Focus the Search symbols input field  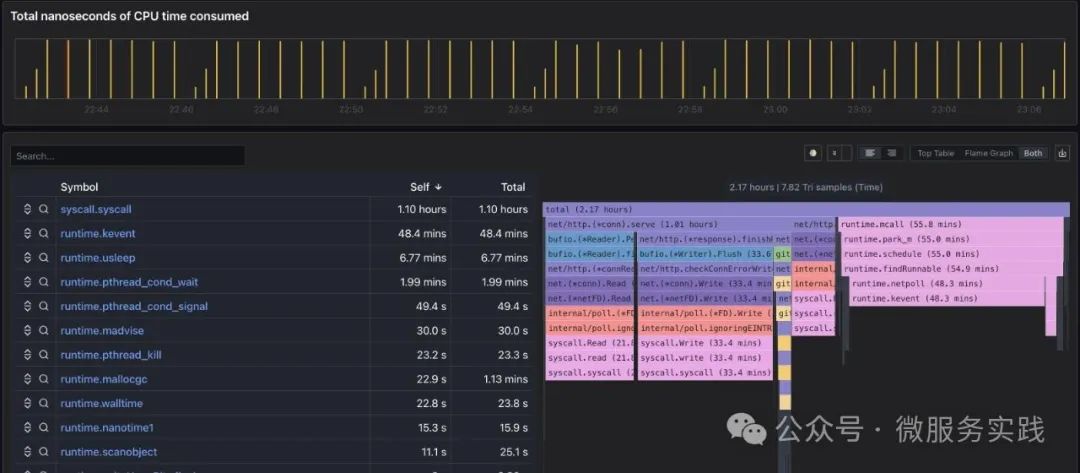click(x=127, y=156)
